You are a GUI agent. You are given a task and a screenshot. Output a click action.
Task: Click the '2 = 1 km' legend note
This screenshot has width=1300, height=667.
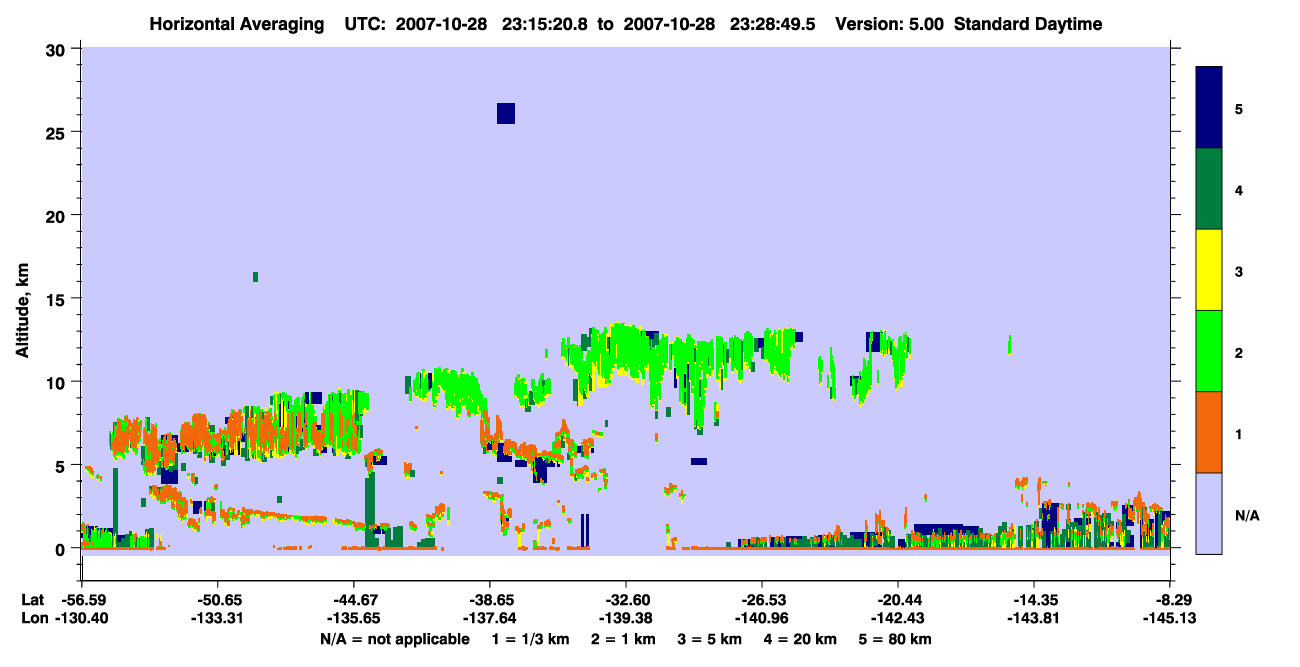(x=625, y=639)
